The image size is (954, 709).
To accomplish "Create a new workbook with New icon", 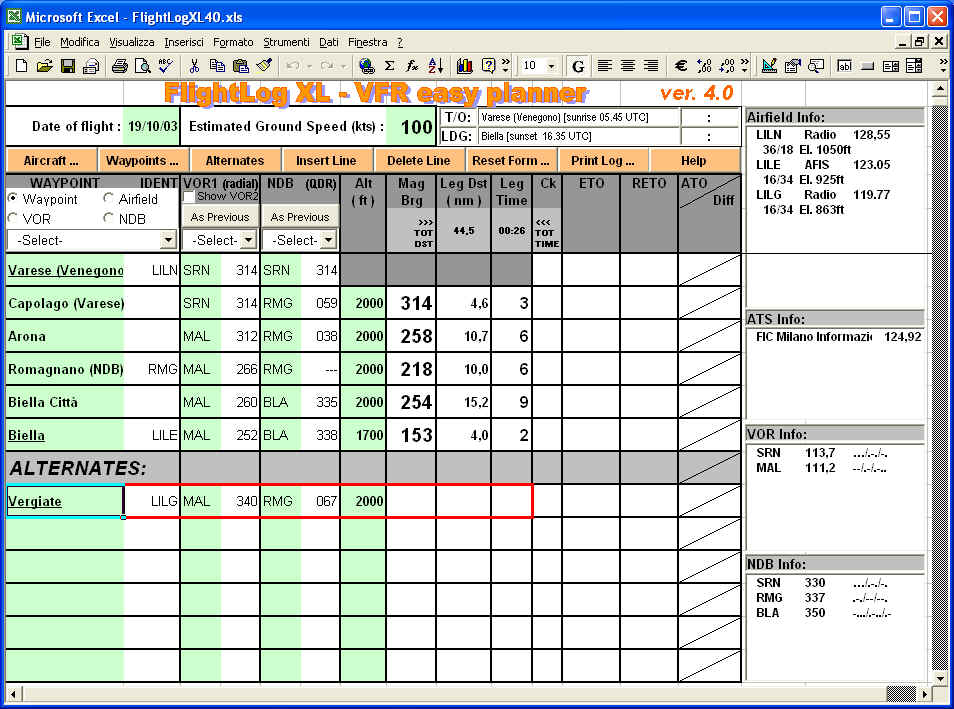I will [x=21, y=66].
